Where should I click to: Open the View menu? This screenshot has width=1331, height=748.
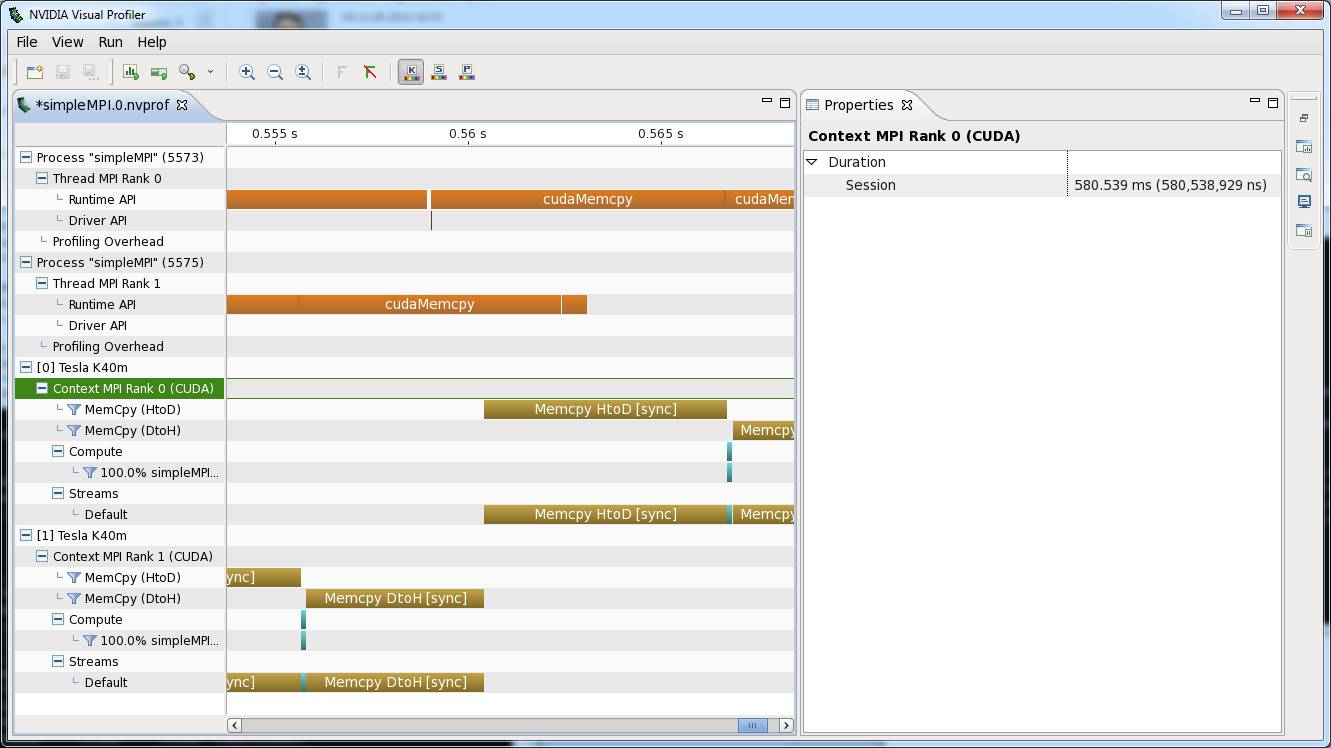pos(67,42)
